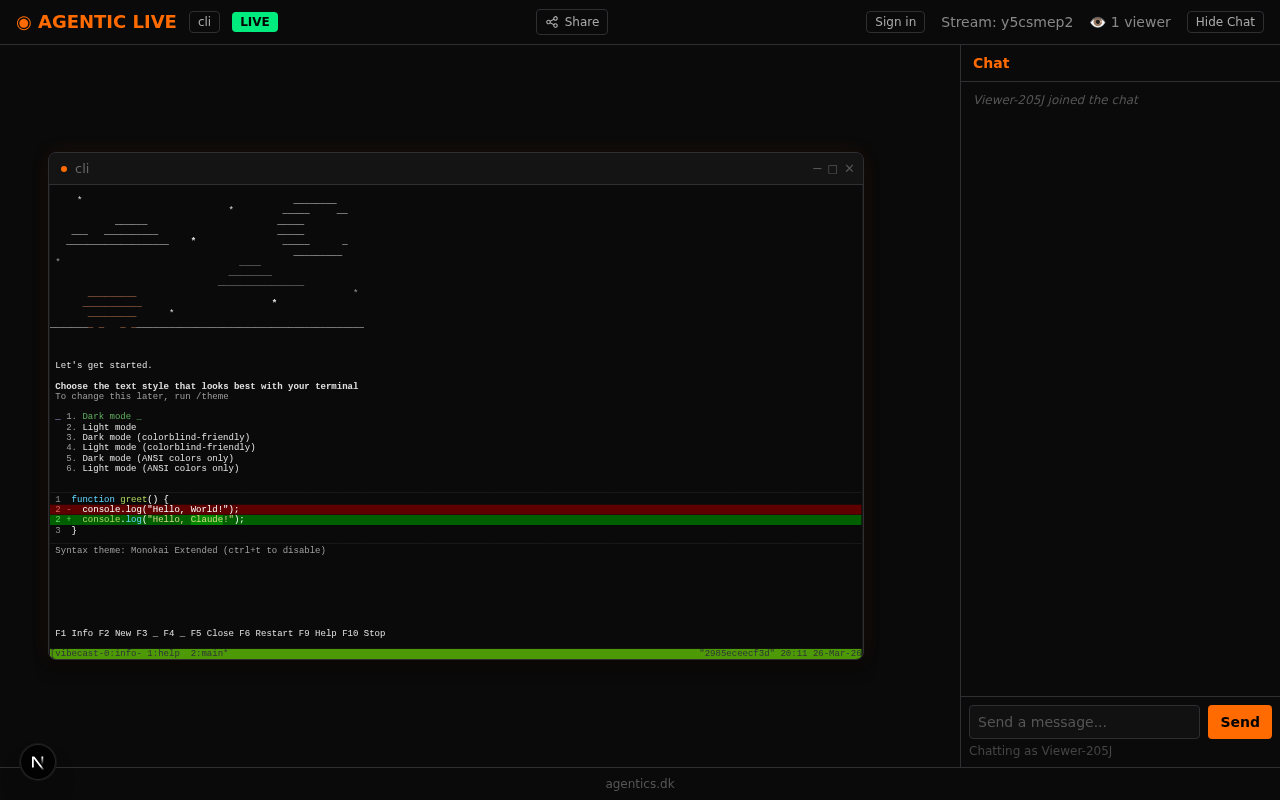Click the orange Send button
The image size is (1280, 800).
click(x=1239, y=722)
